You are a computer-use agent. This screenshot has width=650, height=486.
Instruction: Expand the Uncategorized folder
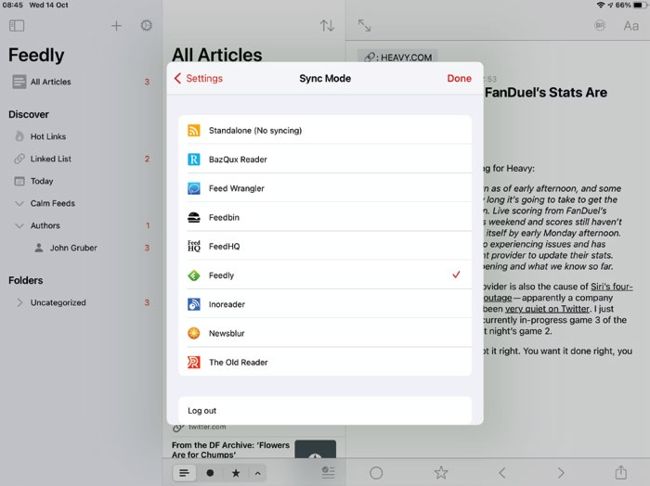(20, 302)
